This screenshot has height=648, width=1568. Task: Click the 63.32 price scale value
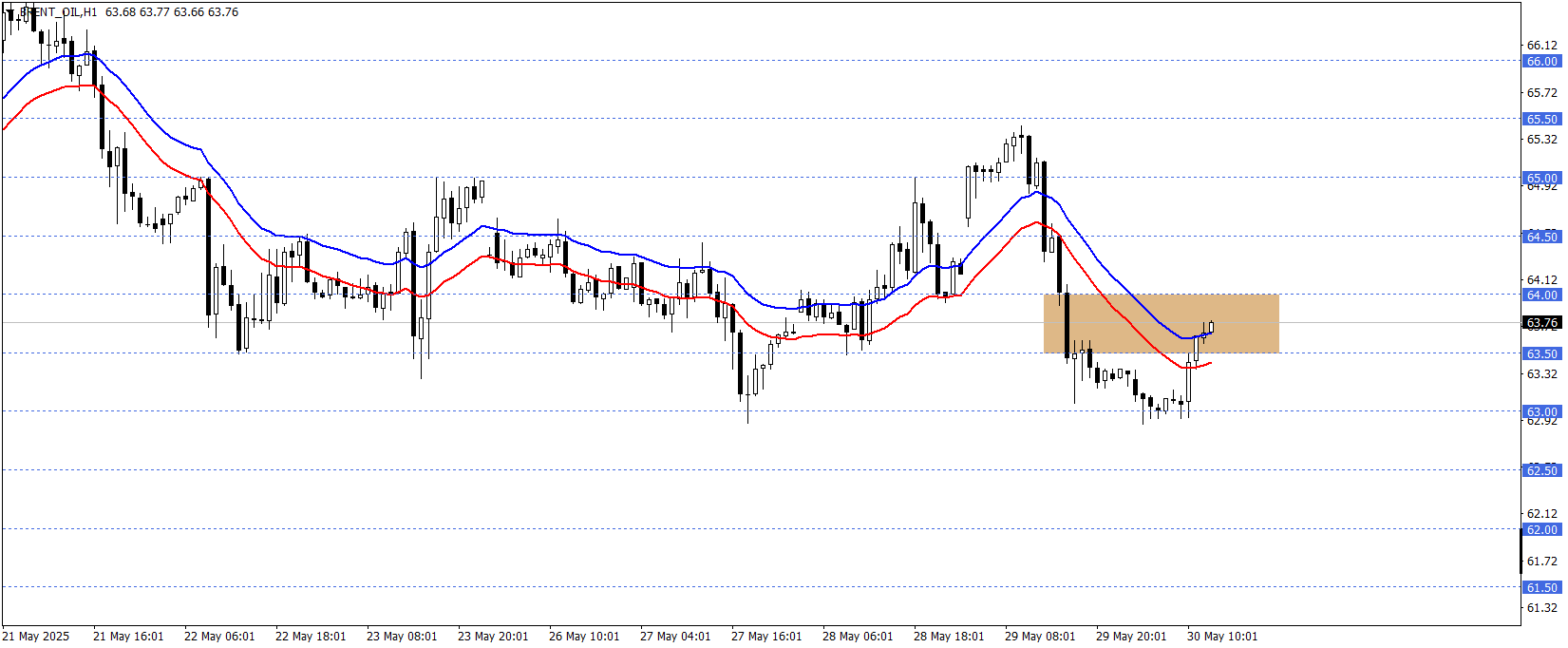click(x=1541, y=373)
